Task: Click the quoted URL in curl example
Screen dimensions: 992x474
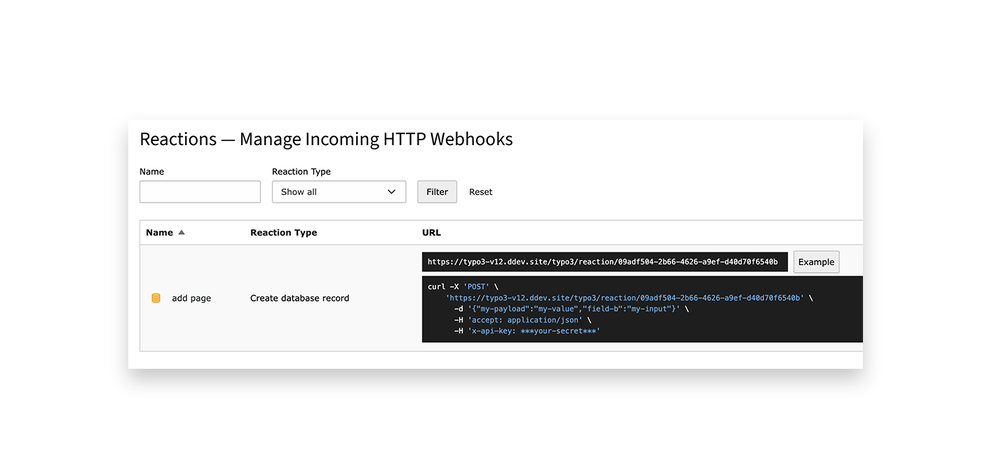Action: tap(625, 297)
